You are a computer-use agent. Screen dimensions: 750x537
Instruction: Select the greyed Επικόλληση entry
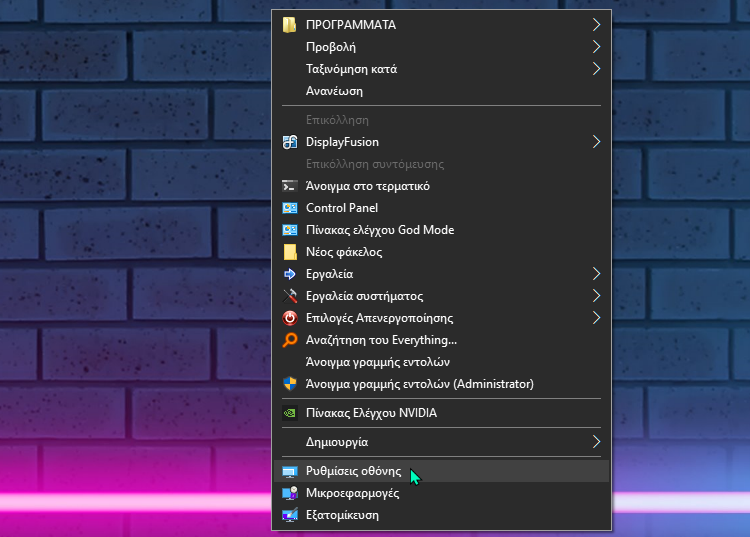coord(441,120)
